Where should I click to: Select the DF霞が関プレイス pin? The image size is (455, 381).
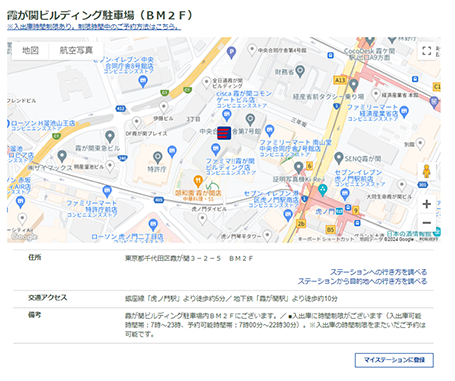[136, 122]
